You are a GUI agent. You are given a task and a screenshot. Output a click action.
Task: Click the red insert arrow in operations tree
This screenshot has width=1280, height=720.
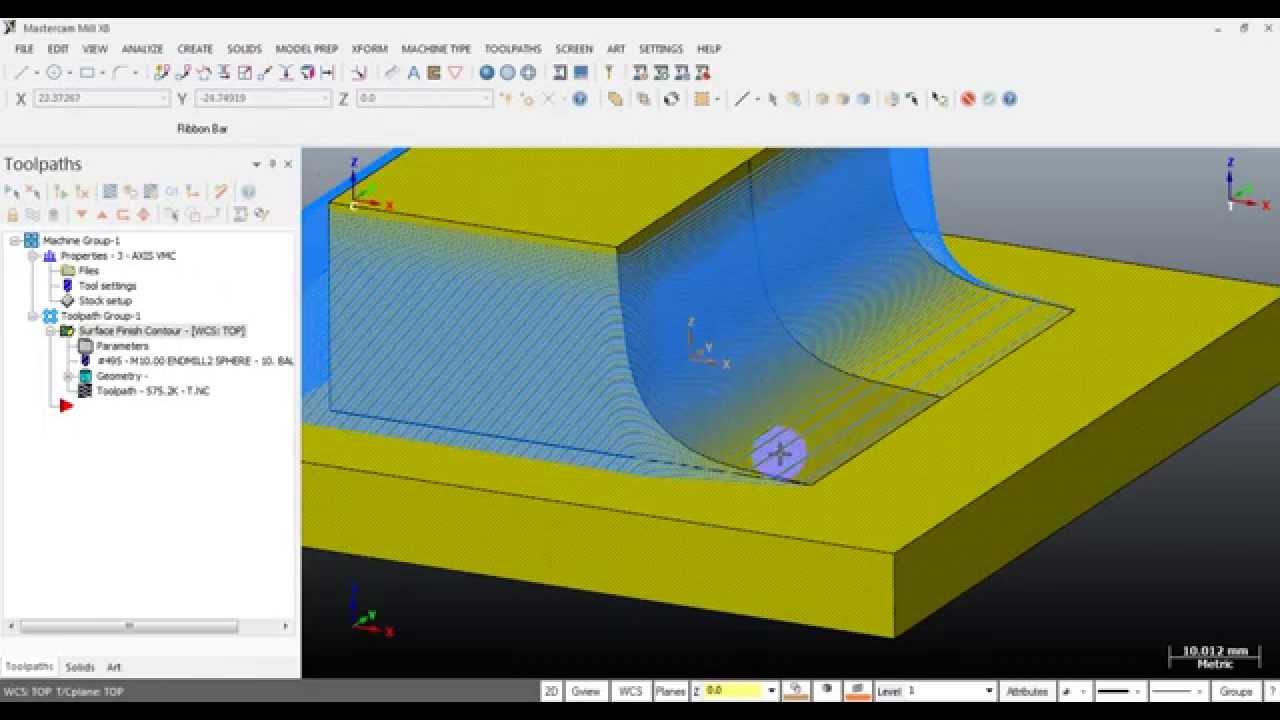click(x=66, y=405)
